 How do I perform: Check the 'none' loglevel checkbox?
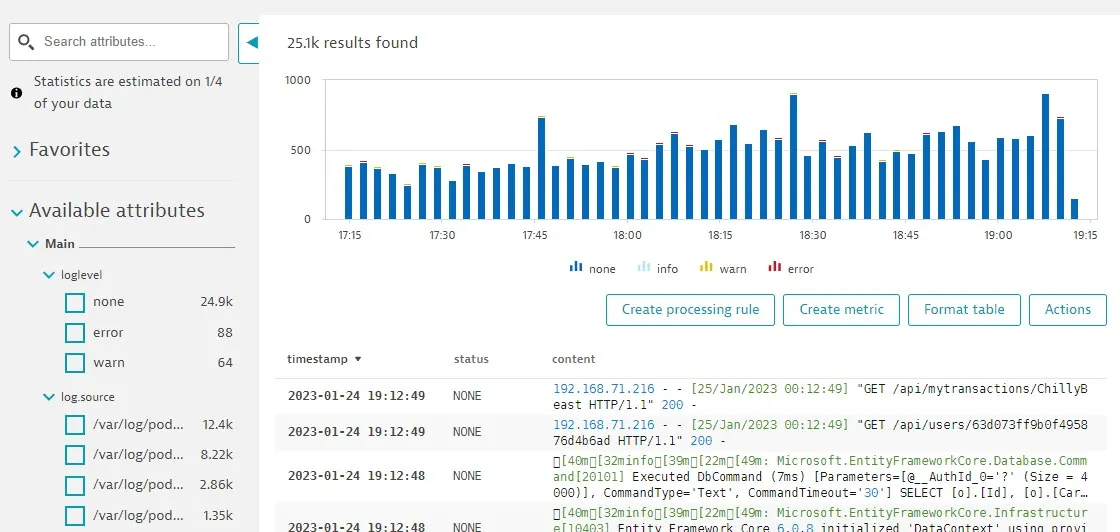[x=75, y=302]
